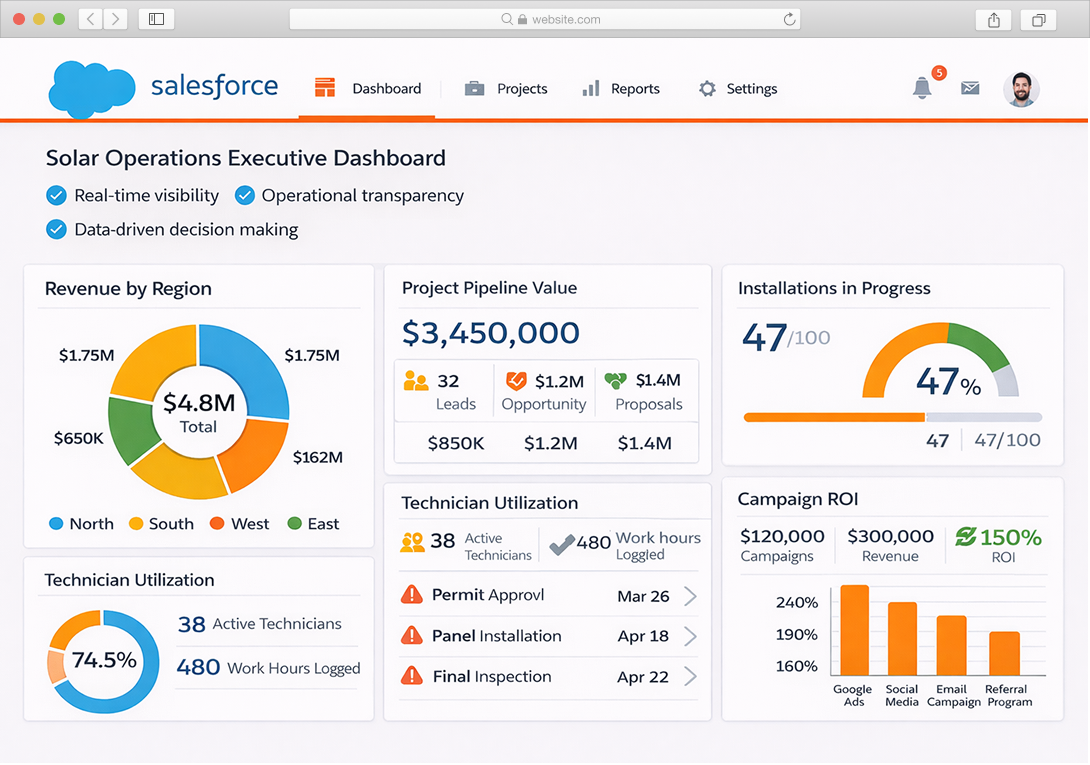The height and width of the screenshot is (765, 1090).
Task: Click the Final Inspection warning icon
Action: (x=411, y=676)
